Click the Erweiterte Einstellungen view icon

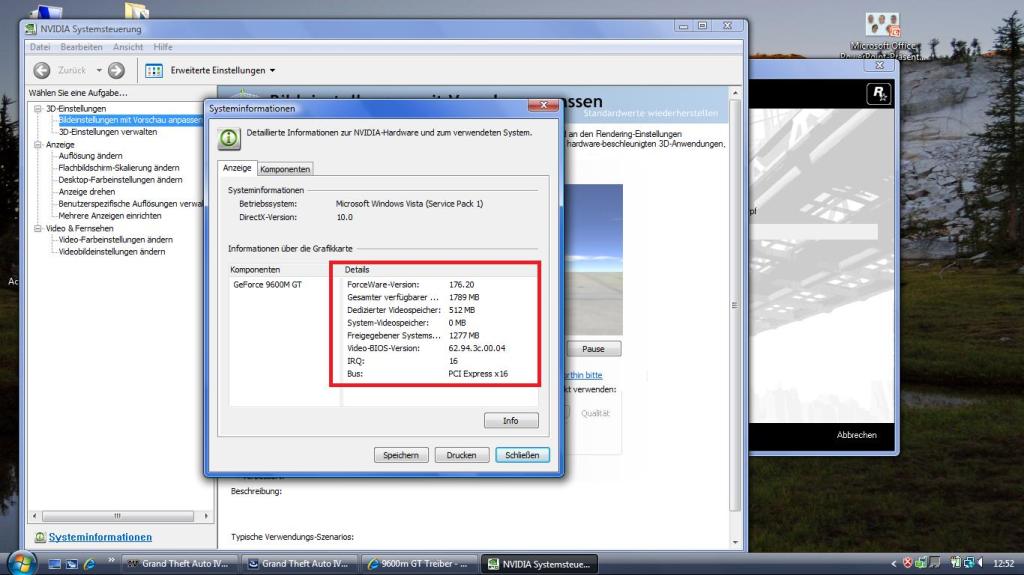point(154,71)
